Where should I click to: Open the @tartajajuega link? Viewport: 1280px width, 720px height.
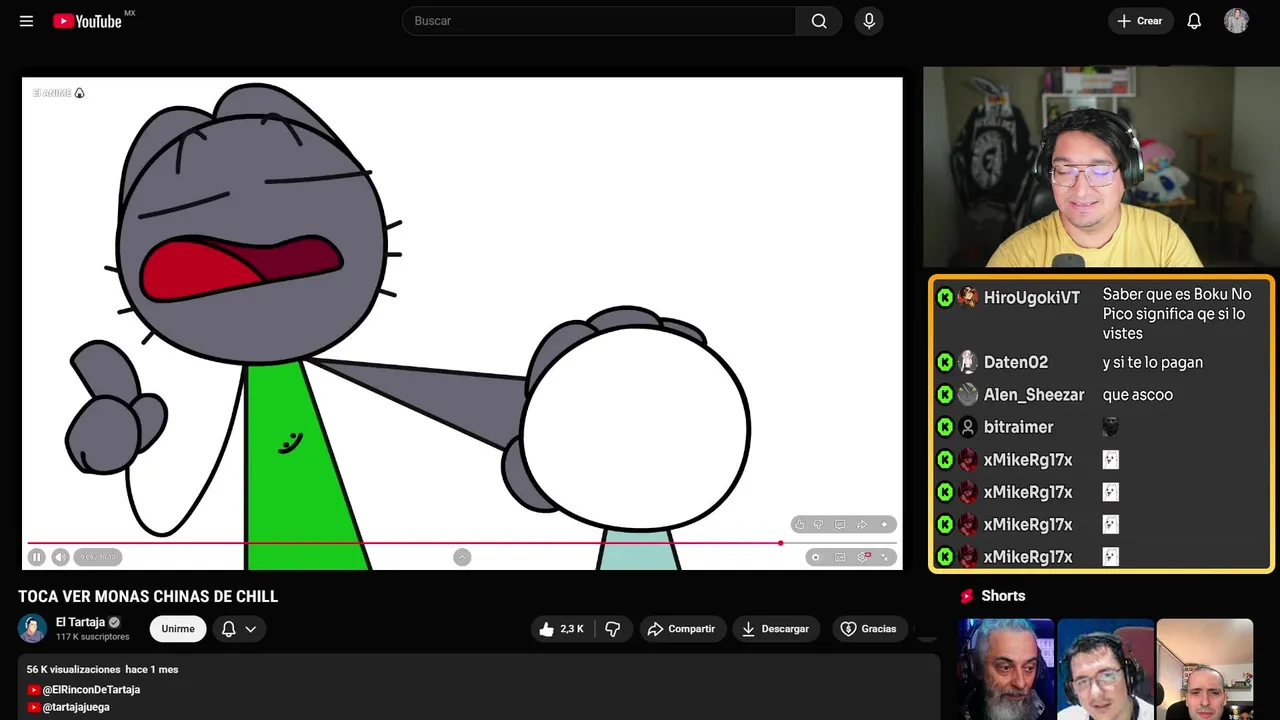point(76,707)
